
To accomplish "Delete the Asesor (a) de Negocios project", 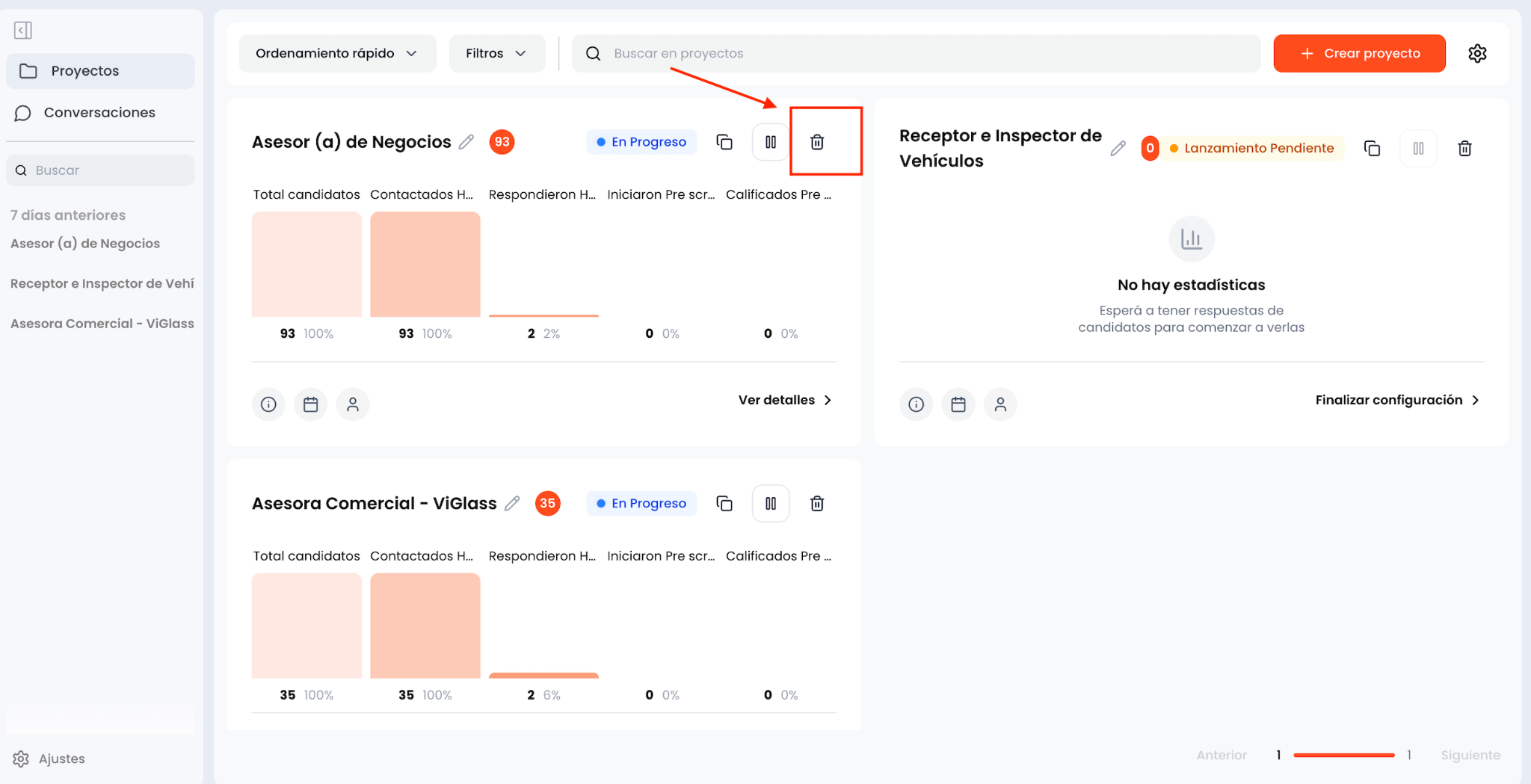I will 817,142.
